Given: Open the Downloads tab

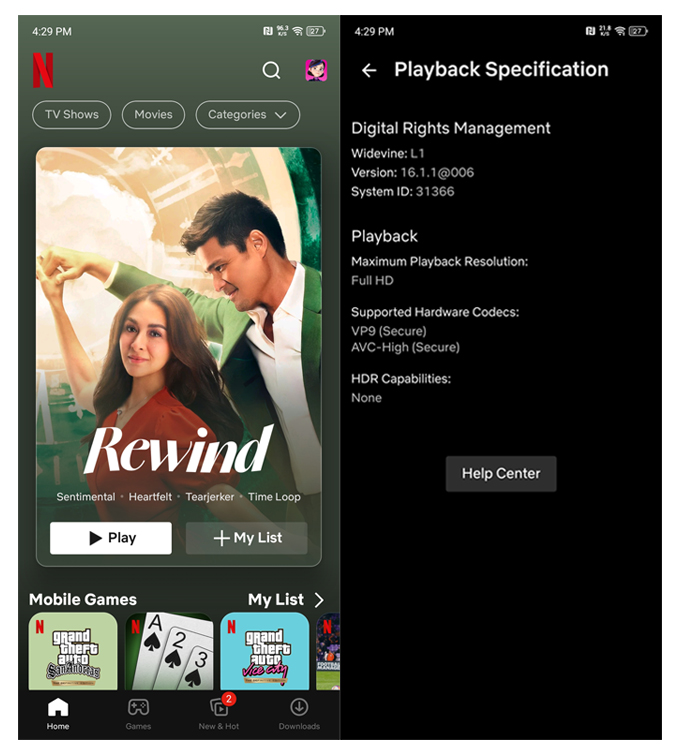Looking at the screenshot, I should click(x=299, y=713).
